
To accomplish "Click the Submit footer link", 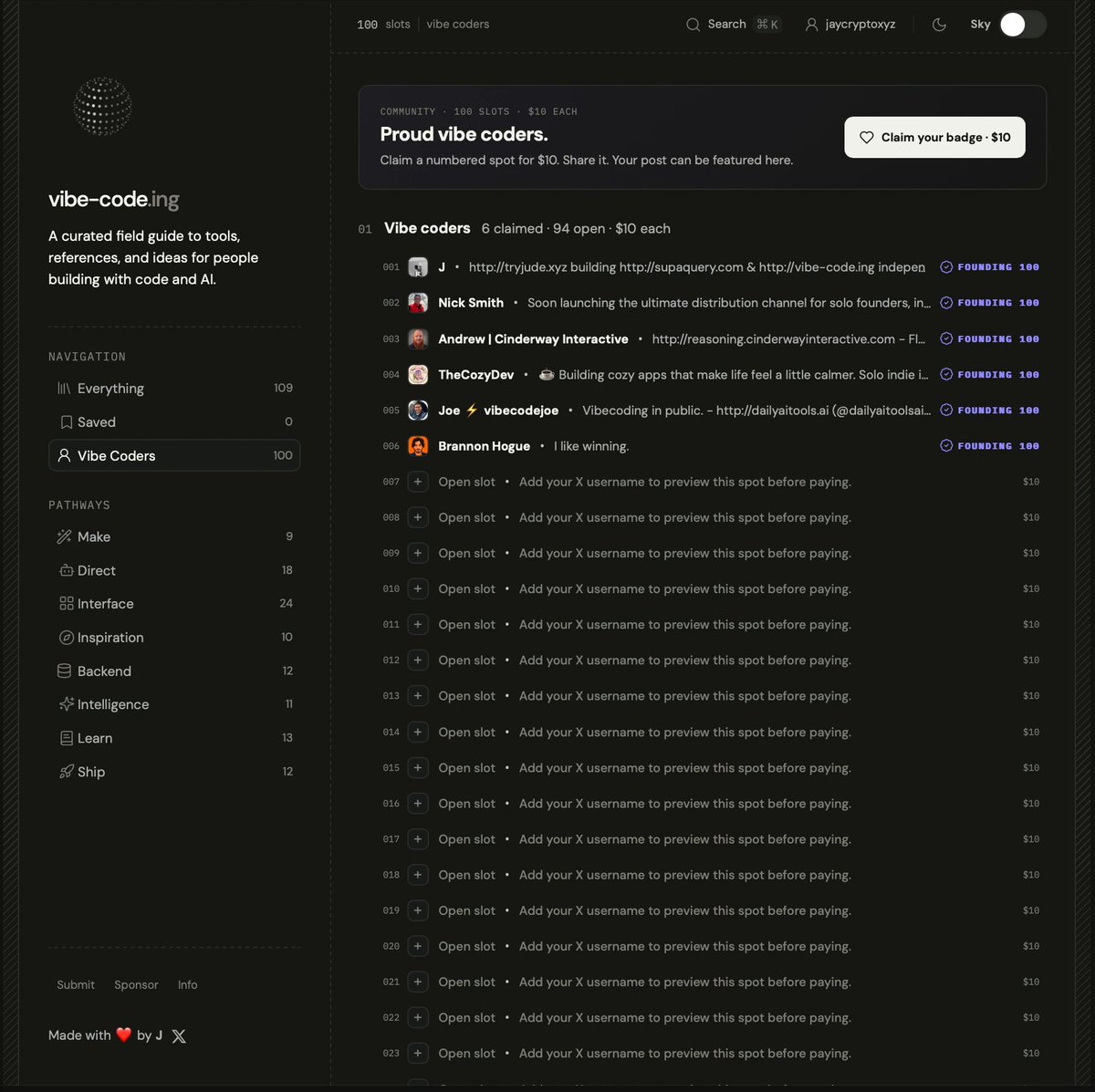I will 76,984.
